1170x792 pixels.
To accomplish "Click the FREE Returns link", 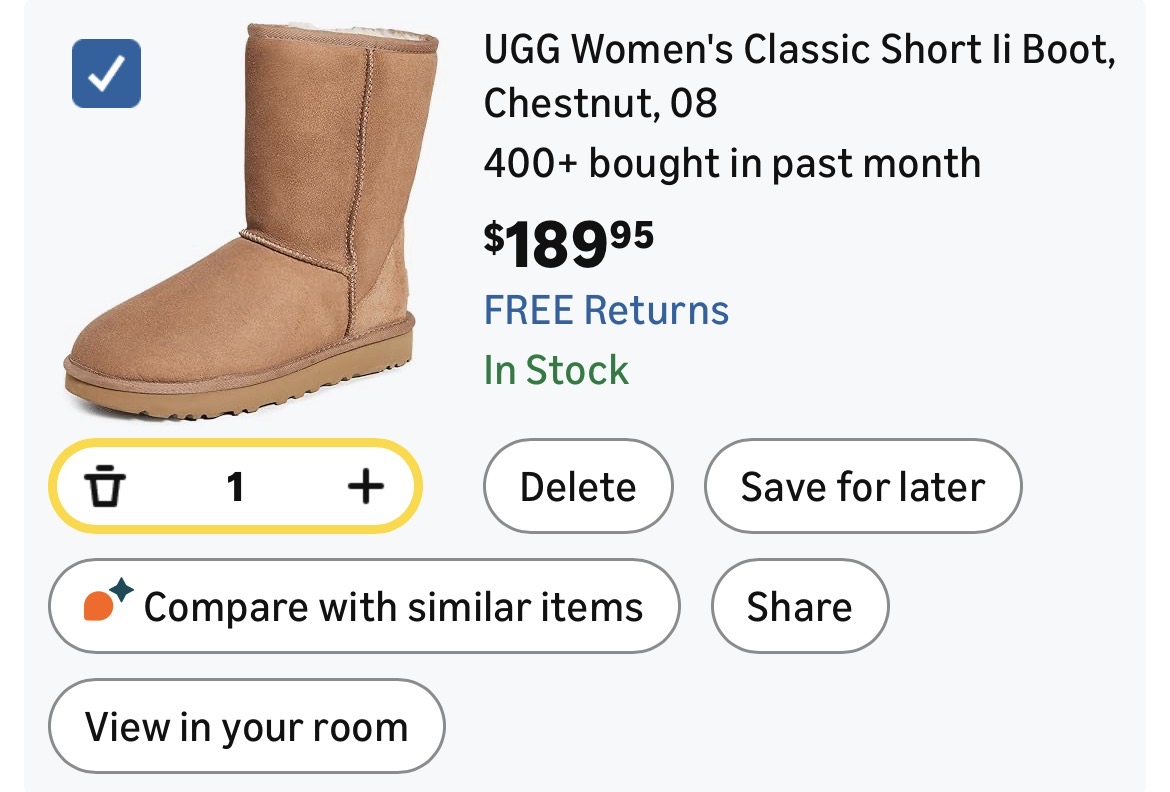I will pos(606,310).
